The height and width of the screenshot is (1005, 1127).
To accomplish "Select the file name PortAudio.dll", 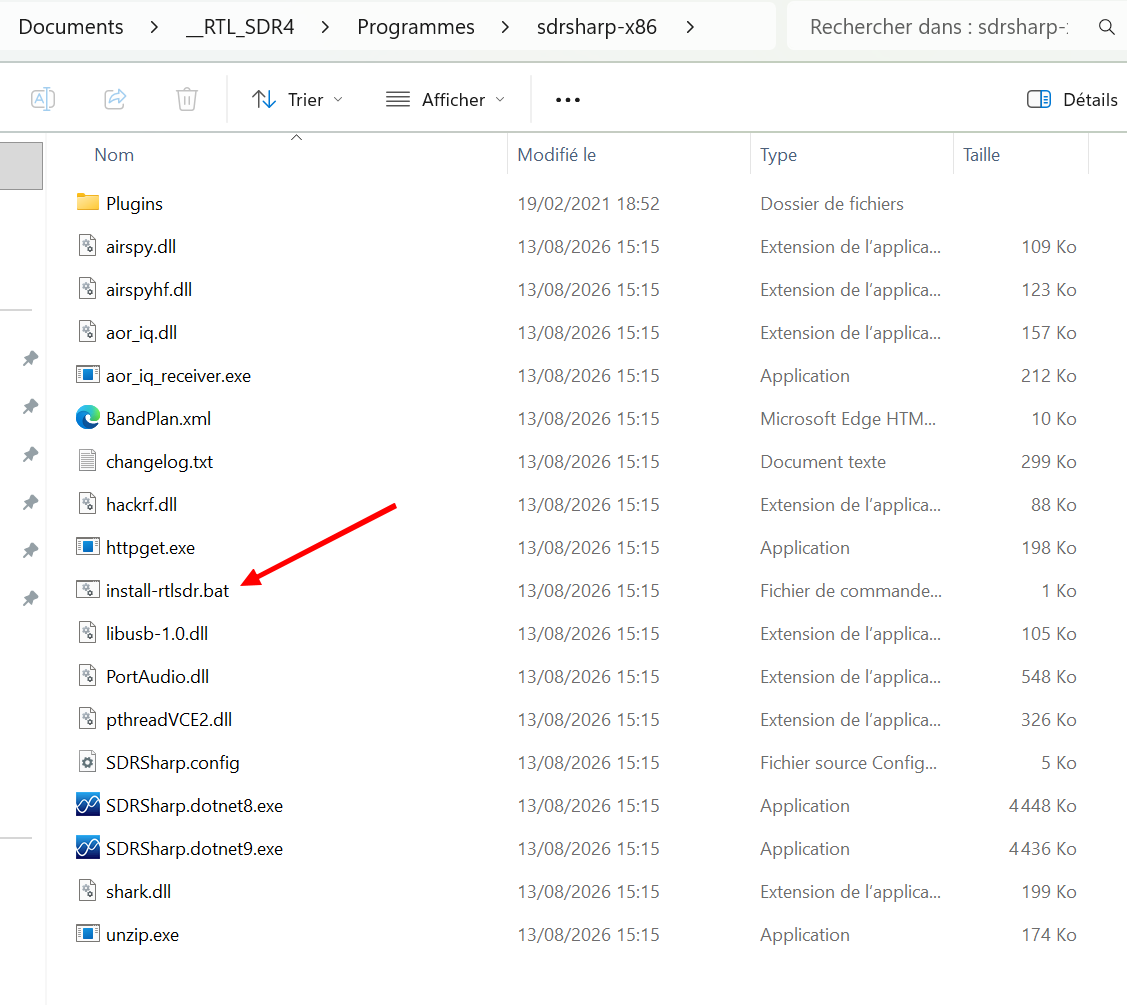I will [157, 676].
